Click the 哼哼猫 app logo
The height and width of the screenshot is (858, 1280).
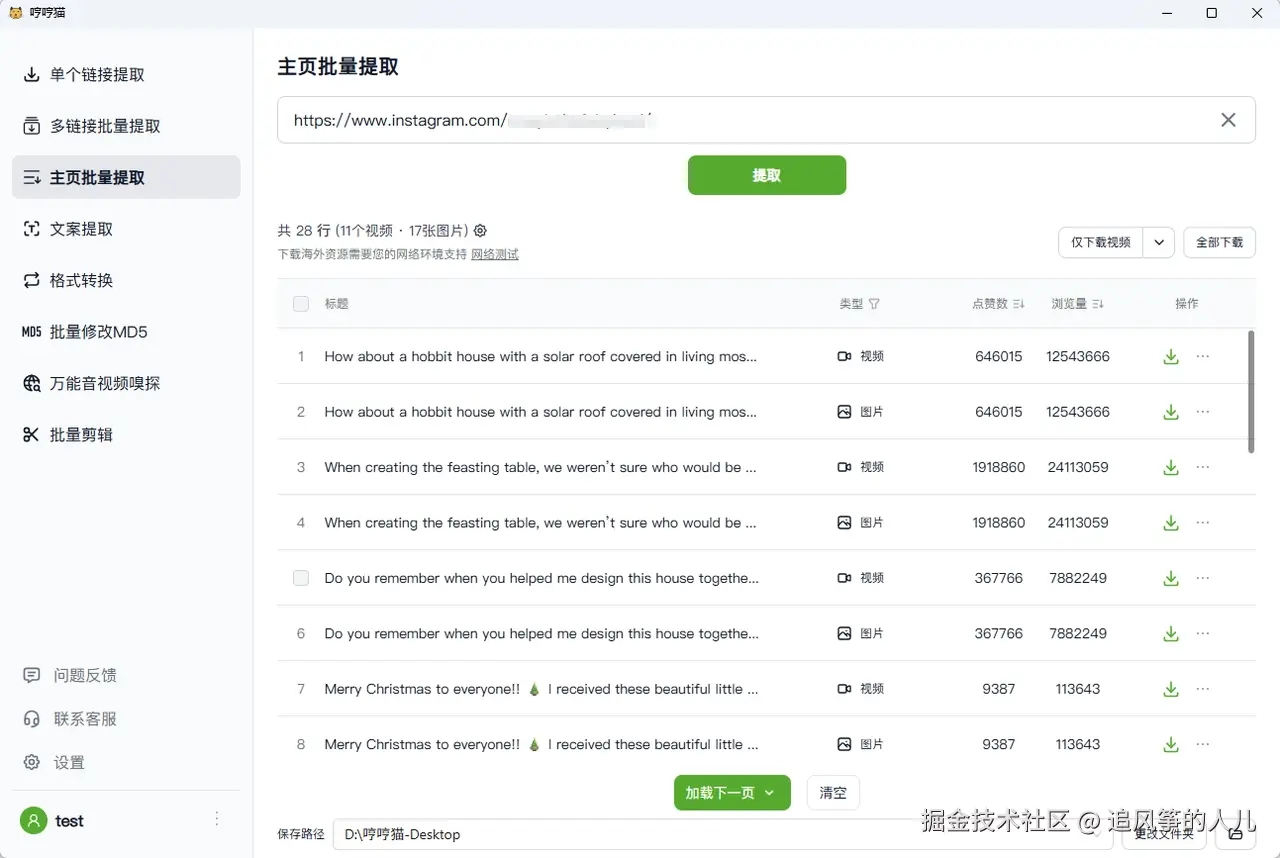click(15, 13)
